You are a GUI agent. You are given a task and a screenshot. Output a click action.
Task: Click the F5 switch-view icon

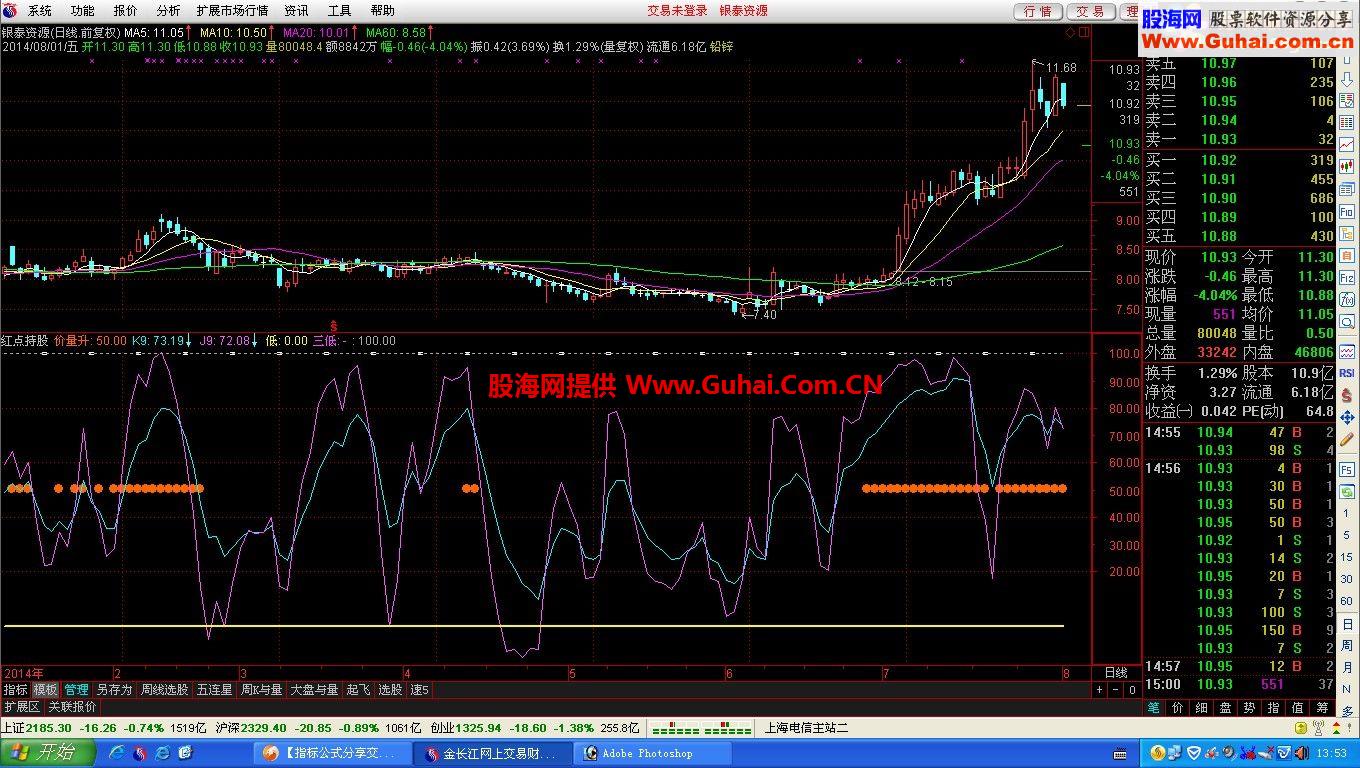[x=1347, y=469]
